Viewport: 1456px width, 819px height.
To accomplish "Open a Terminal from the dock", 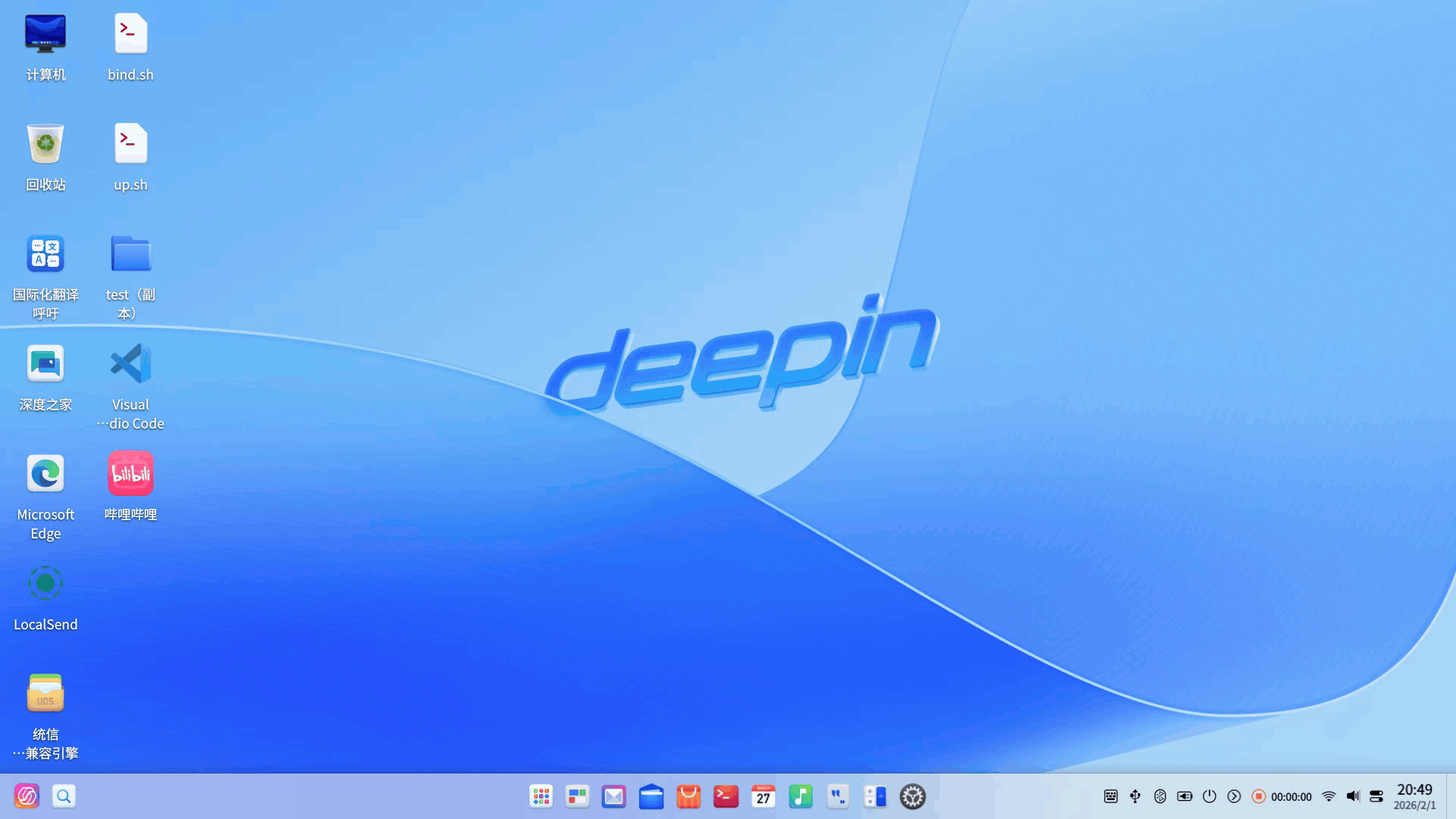I will point(725,796).
